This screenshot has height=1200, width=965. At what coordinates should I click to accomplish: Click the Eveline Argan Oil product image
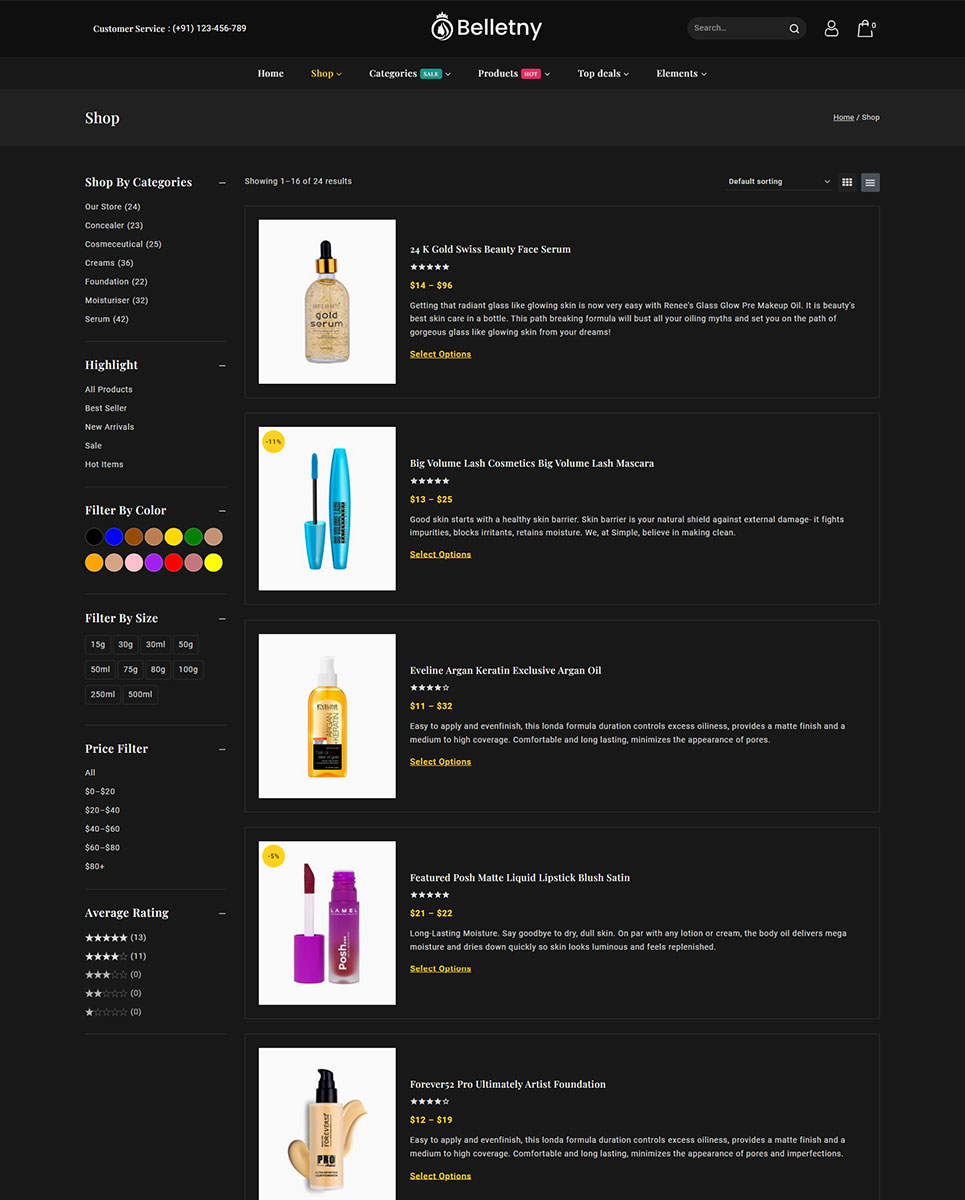[327, 716]
